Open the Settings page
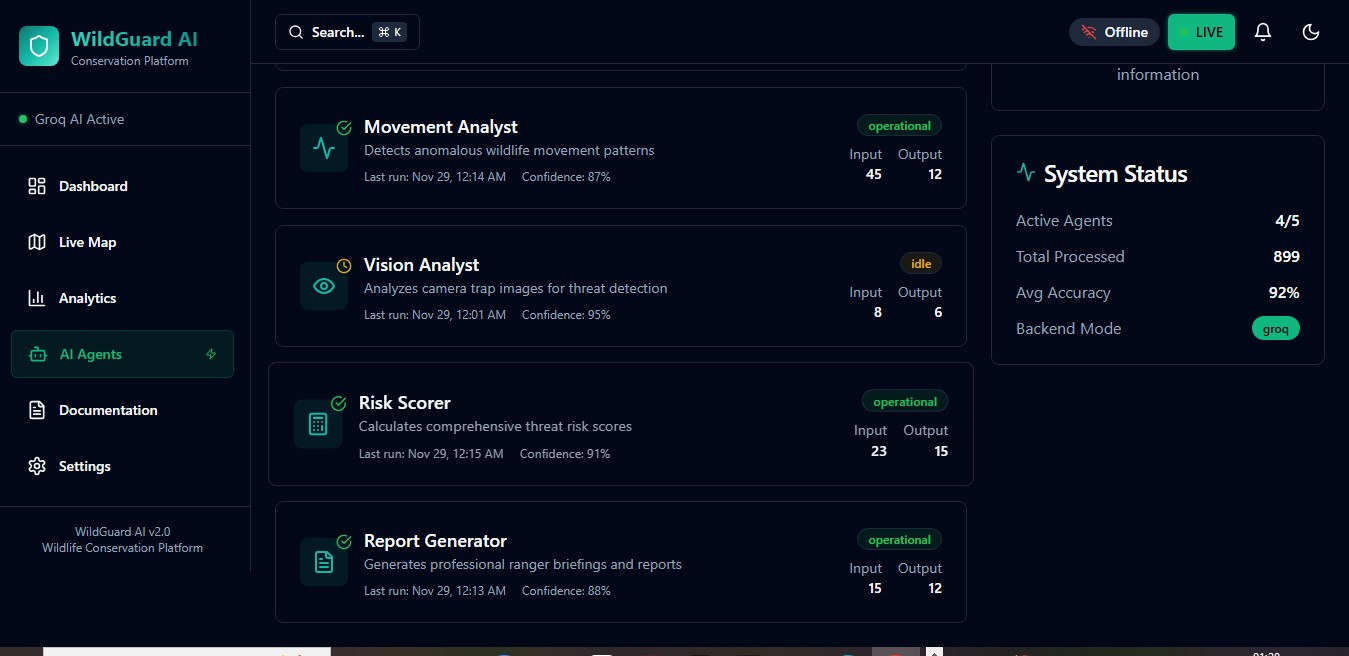 click(84, 466)
